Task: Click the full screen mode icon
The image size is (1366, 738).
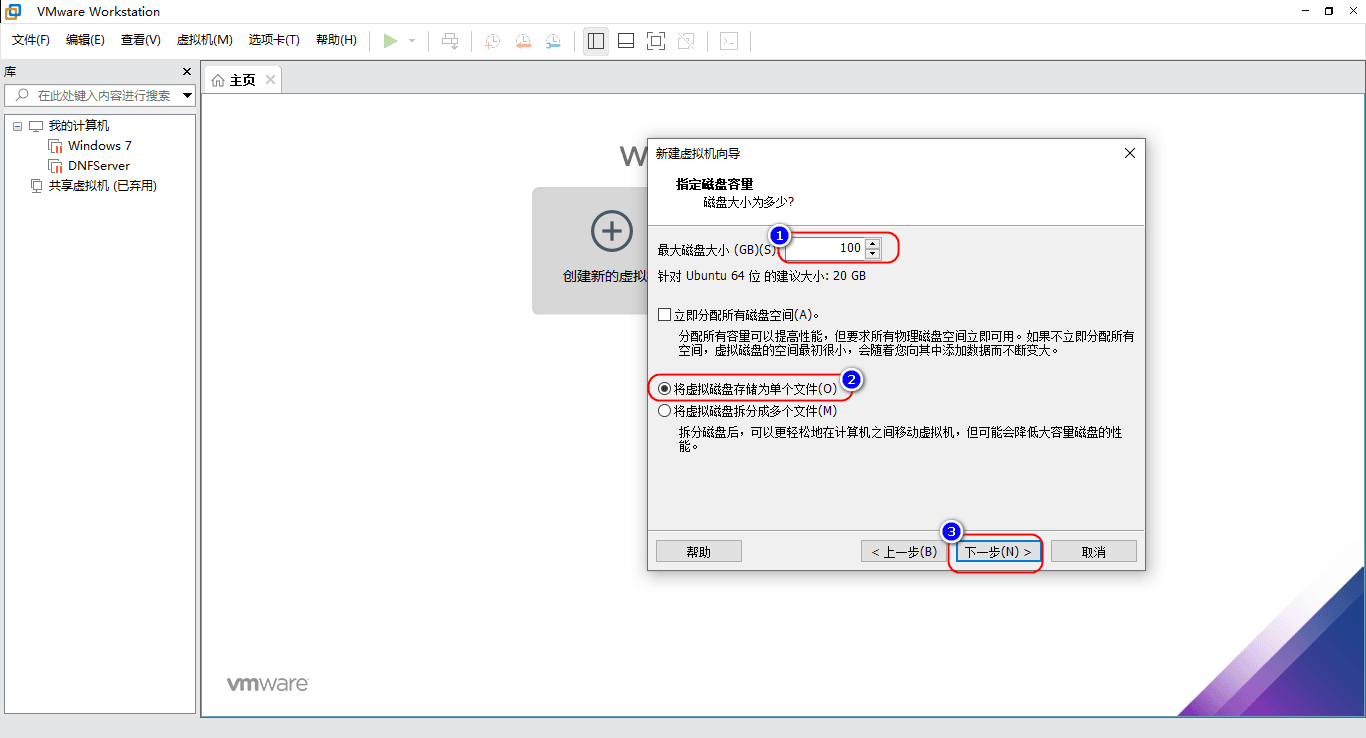Action: pos(656,41)
